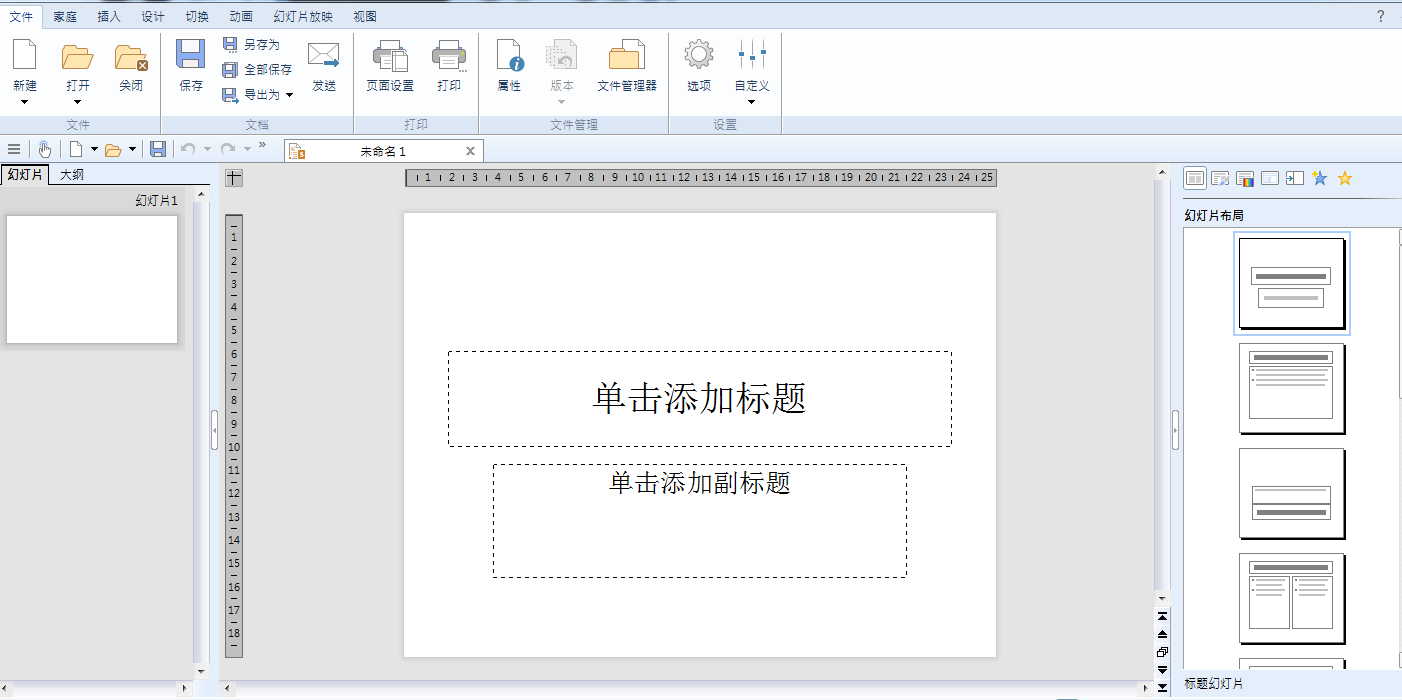Jump to first slide navigation arrow
Viewport: 1402px width, 700px height.
[x=1162, y=616]
